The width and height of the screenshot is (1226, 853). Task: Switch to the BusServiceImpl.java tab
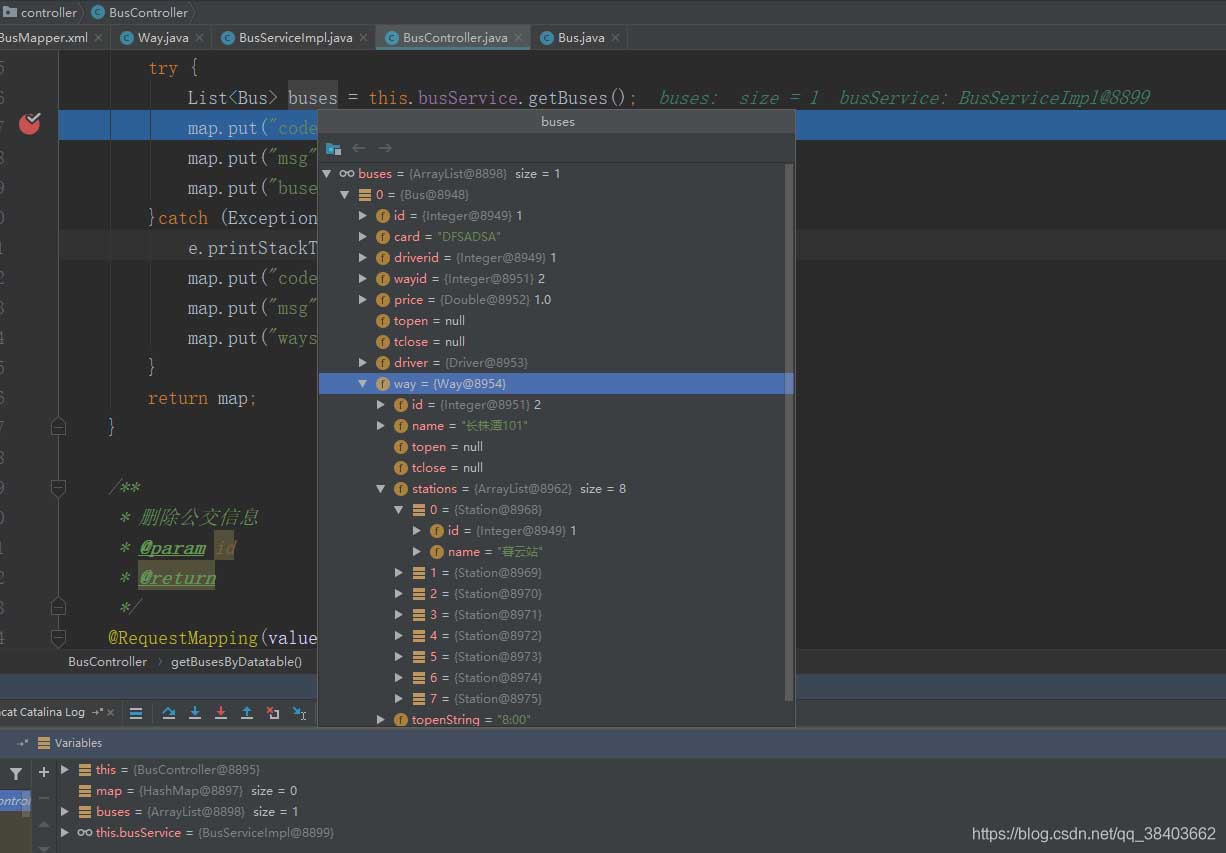point(295,38)
